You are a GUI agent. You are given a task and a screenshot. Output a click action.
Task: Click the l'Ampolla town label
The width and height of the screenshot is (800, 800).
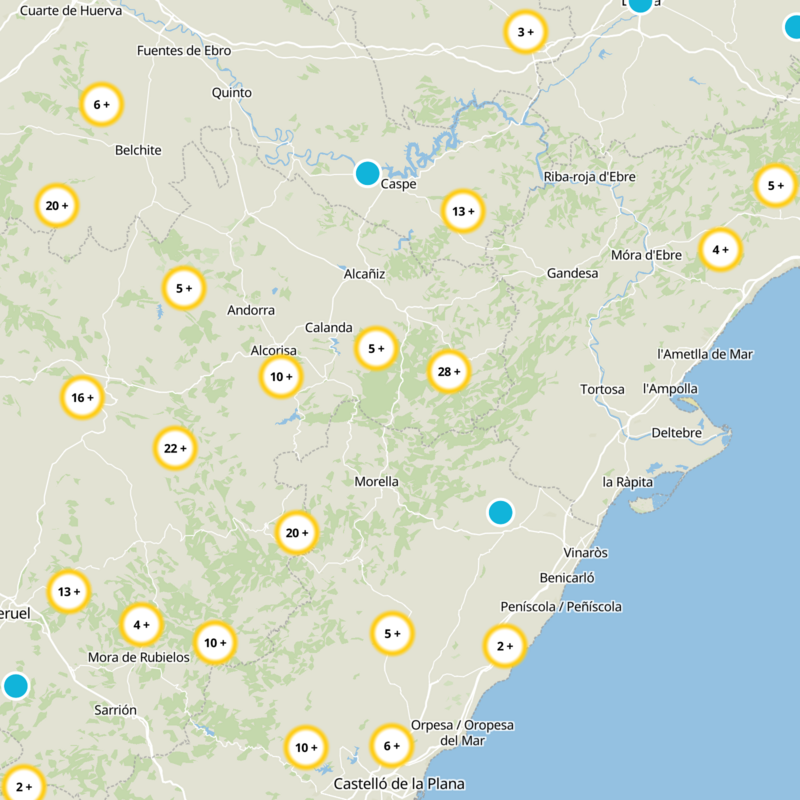tap(670, 389)
